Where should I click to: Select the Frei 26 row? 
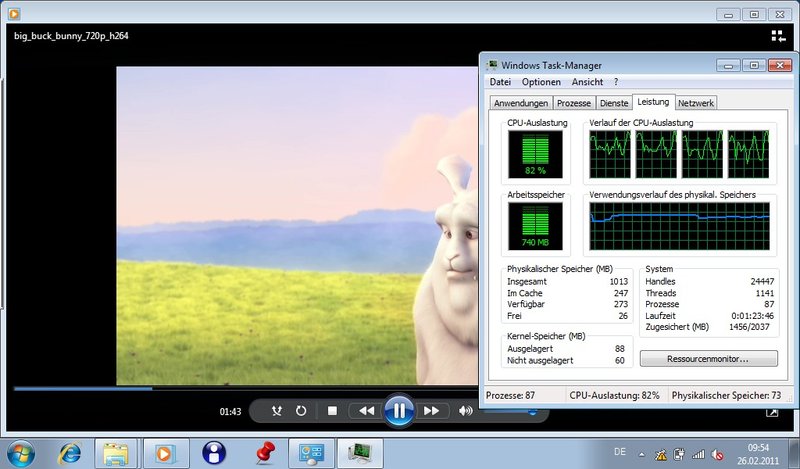[567, 316]
